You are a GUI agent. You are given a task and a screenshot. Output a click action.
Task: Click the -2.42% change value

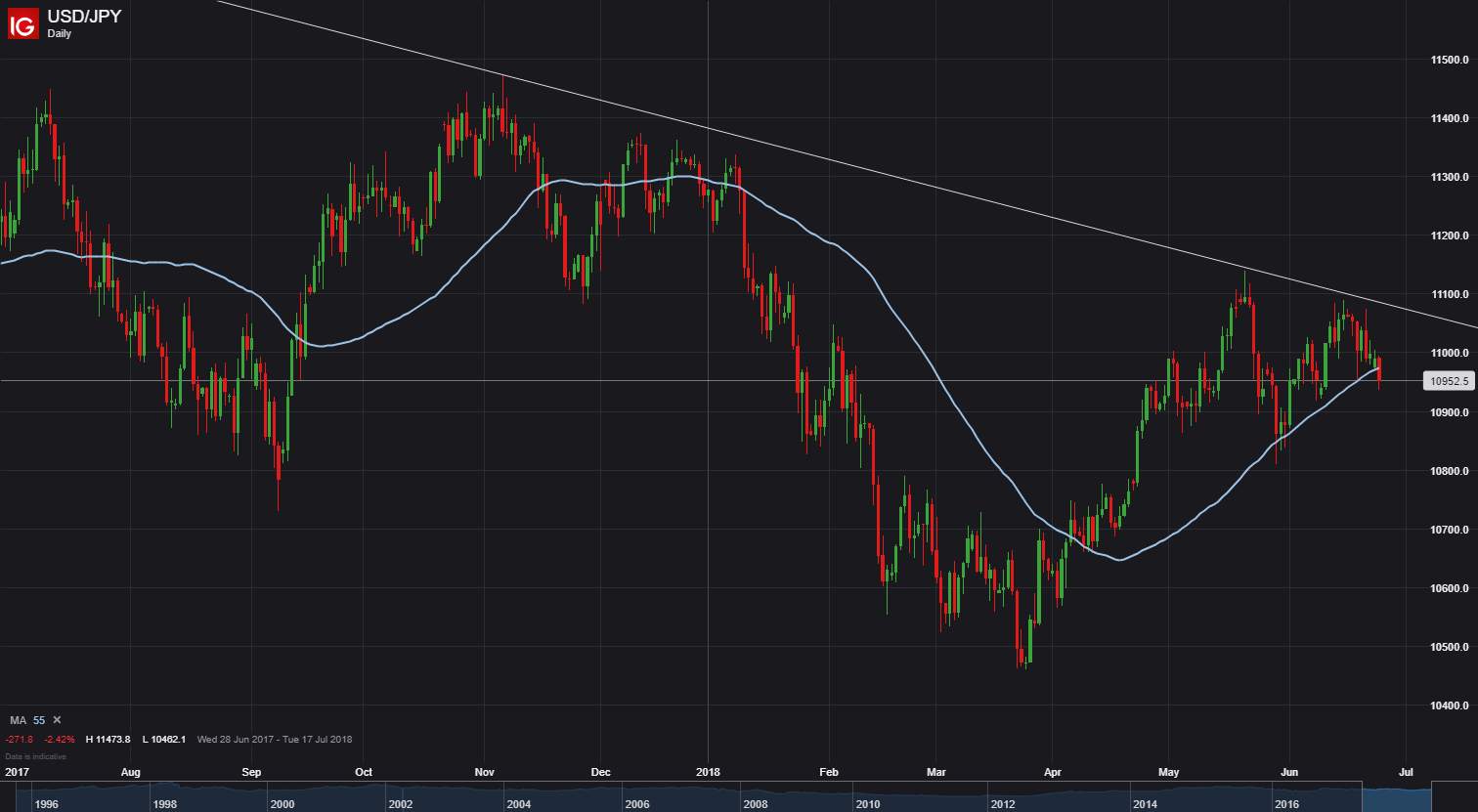tap(60, 740)
